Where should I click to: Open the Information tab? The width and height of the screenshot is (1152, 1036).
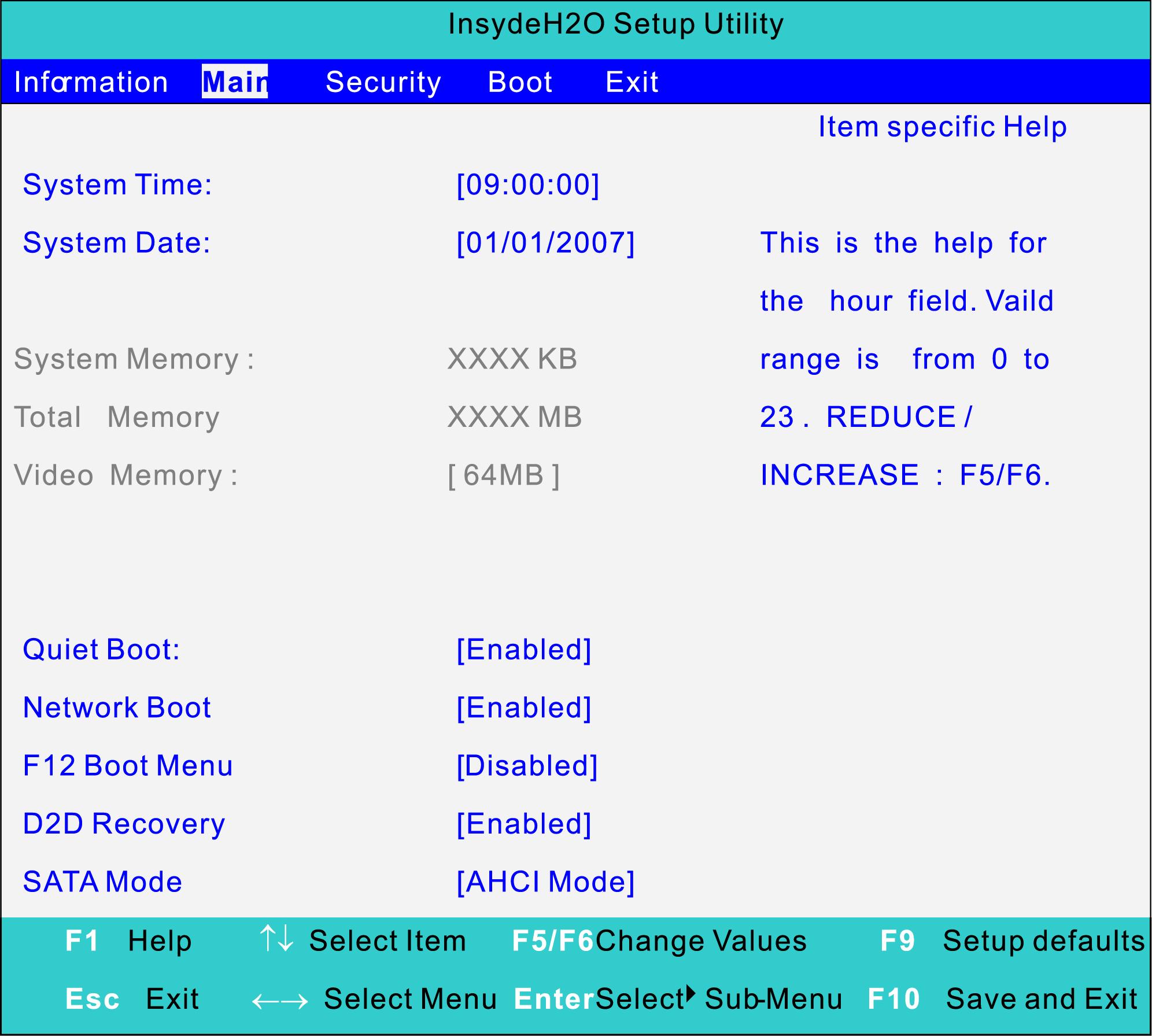91,82
